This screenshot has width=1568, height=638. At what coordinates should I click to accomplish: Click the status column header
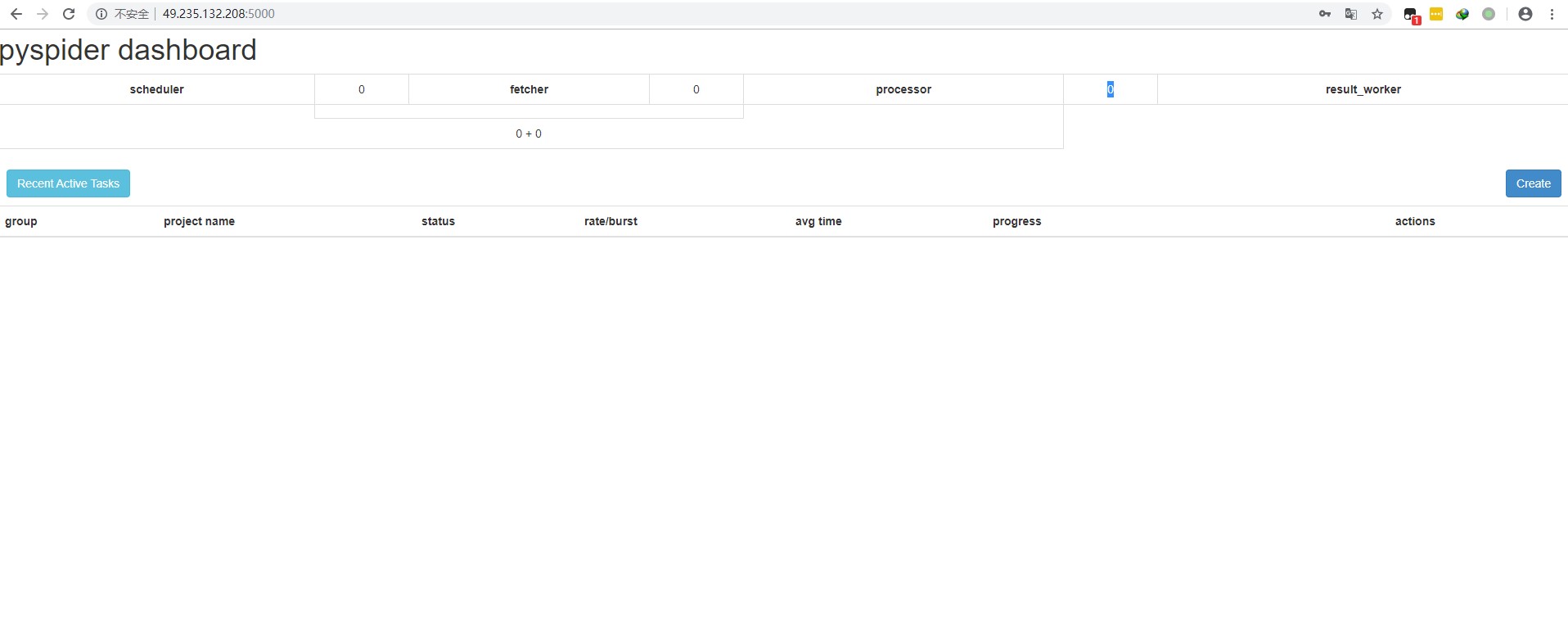point(438,221)
